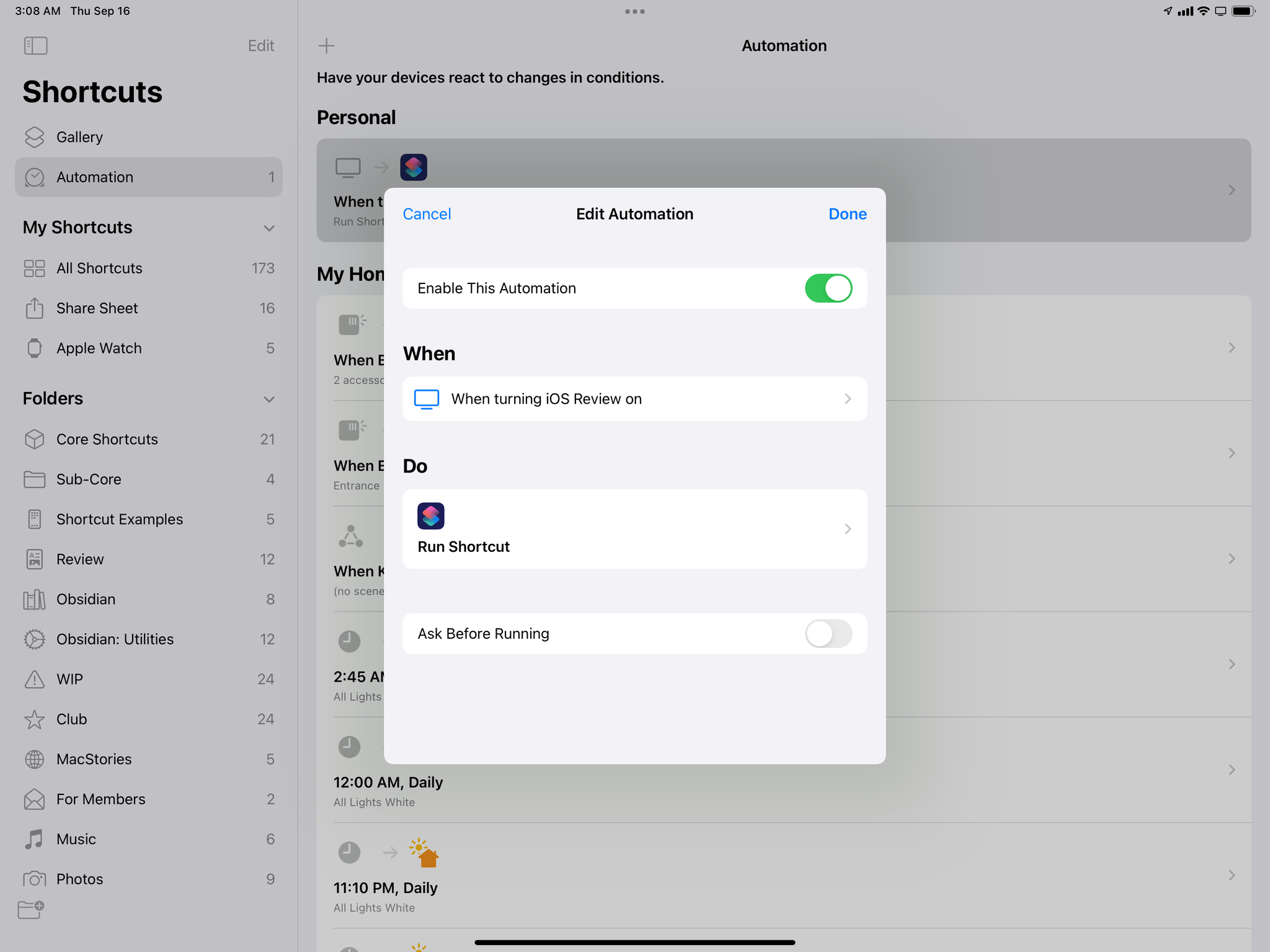Open When turning iOS Review on trigger

pyautogui.click(x=635, y=399)
